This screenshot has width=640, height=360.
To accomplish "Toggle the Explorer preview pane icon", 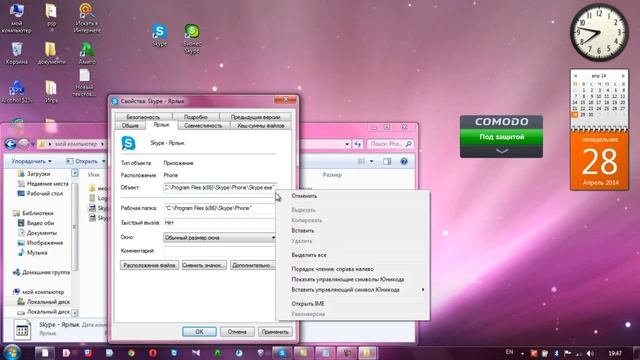I will [x=387, y=162].
